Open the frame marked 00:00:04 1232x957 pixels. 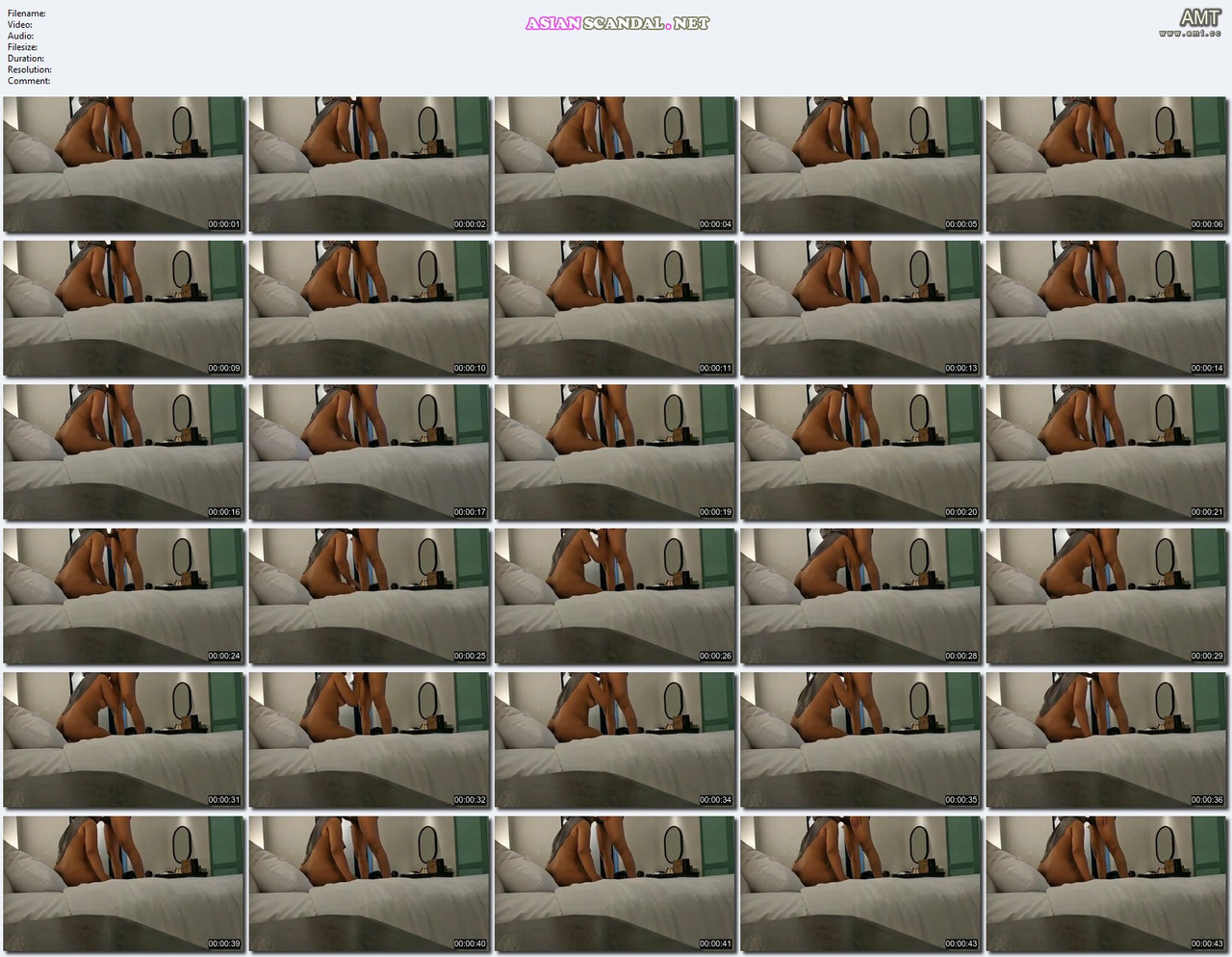[615, 164]
